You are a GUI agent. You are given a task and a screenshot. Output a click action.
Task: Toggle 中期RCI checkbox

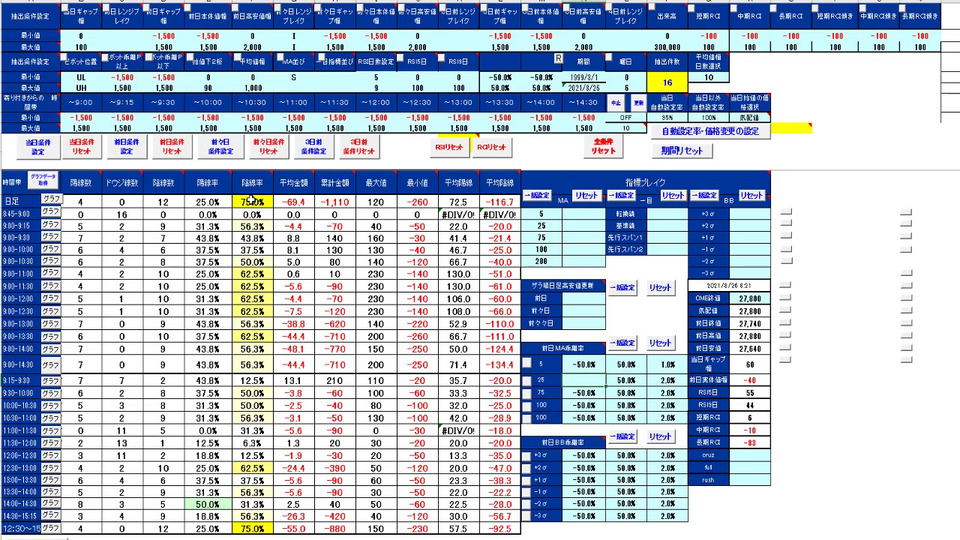[x=733, y=9]
